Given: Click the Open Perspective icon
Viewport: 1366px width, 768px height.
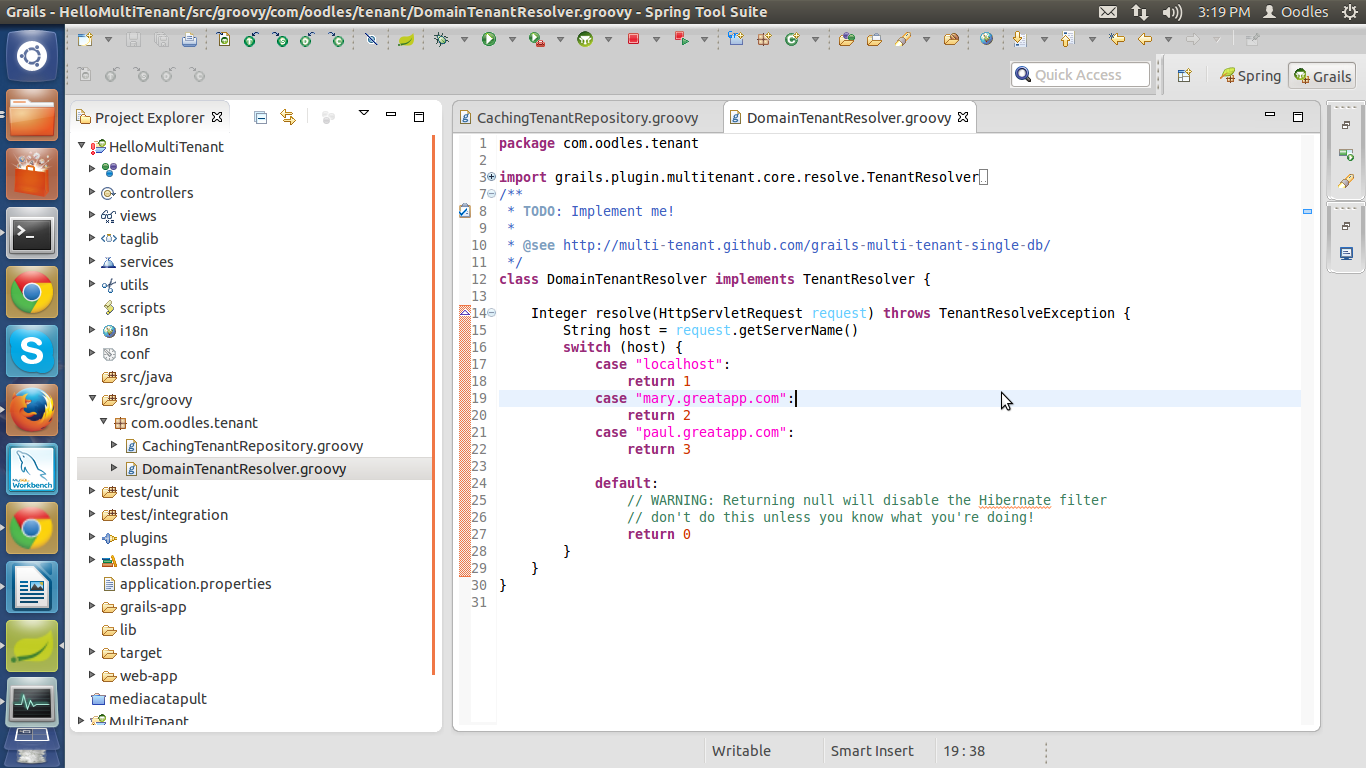Looking at the screenshot, I should tap(1184, 76).
